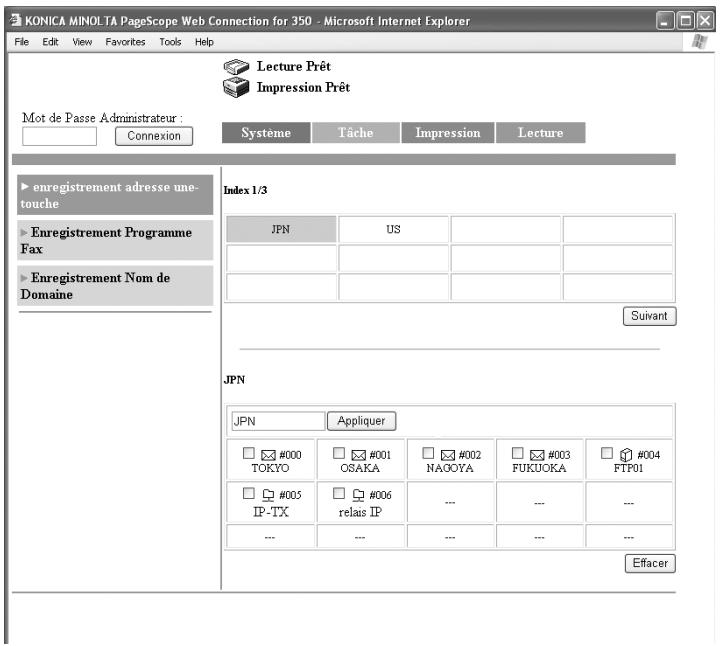Click the Suivant button
723x646 pixels.
click(x=649, y=316)
